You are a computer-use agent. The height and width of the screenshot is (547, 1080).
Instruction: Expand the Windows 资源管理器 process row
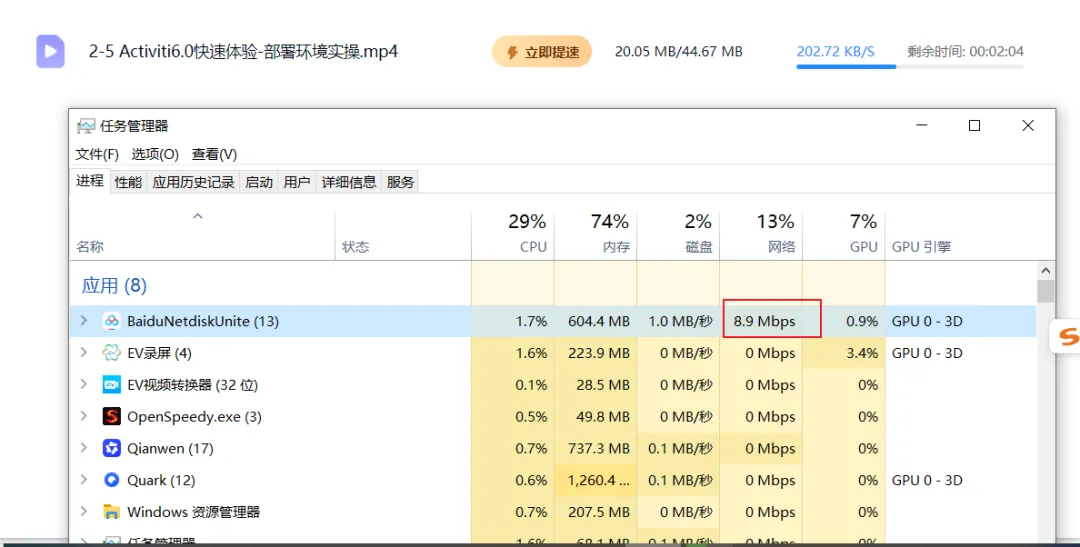84,511
